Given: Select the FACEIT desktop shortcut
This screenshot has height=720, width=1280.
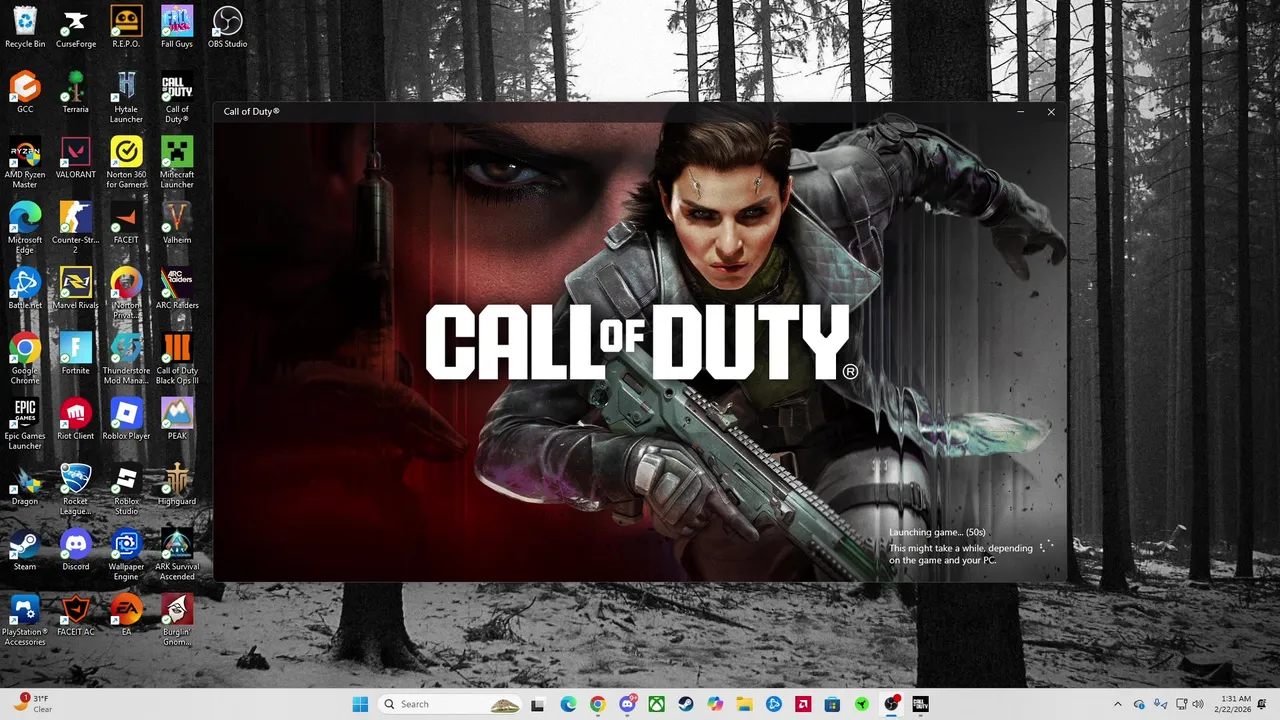Looking at the screenshot, I should point(126,223).
